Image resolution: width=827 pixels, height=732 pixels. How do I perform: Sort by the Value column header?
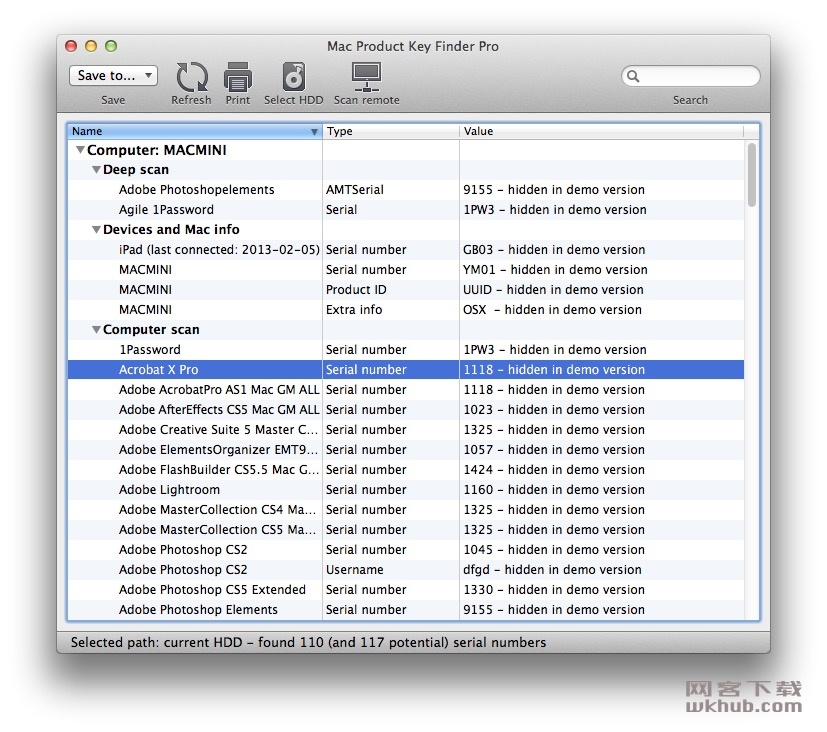pos(601,131)
